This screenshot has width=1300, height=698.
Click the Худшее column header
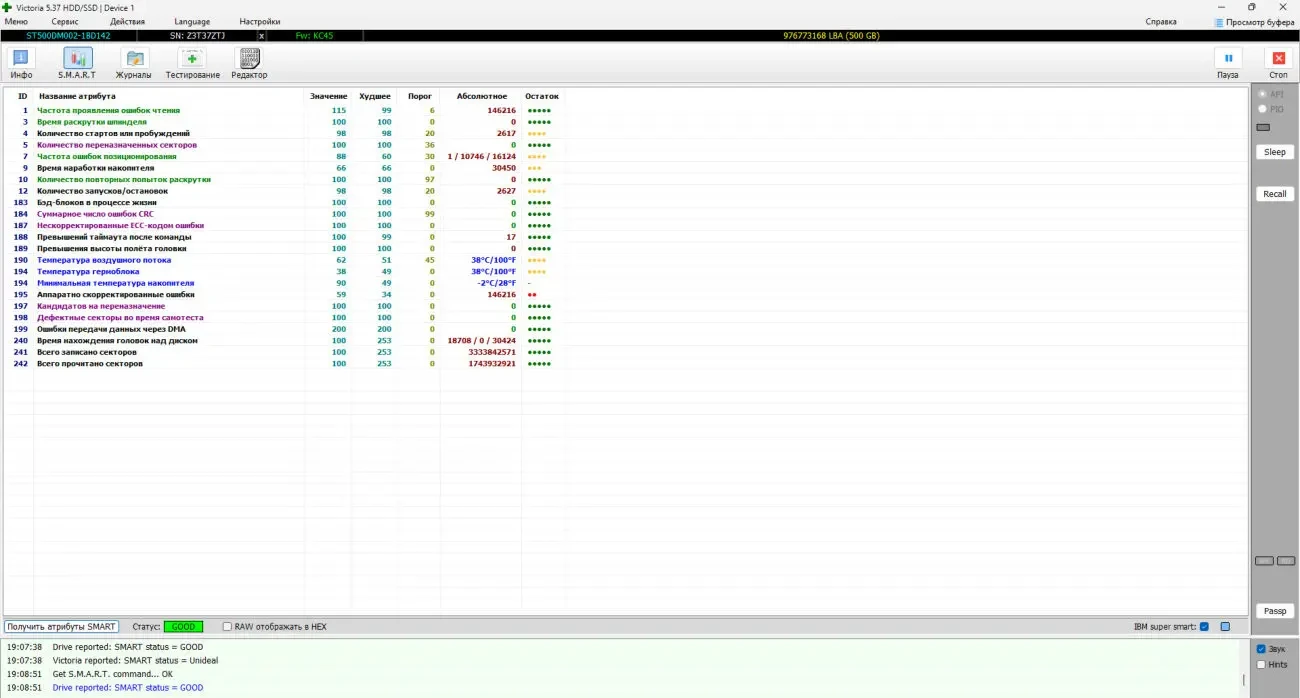coord(375,96)
